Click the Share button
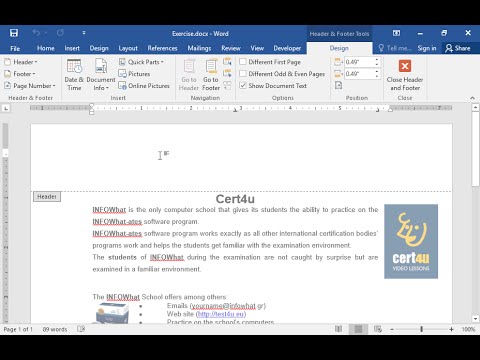The height and width of the screenshot is (360, 480). (x=458, y=48)
